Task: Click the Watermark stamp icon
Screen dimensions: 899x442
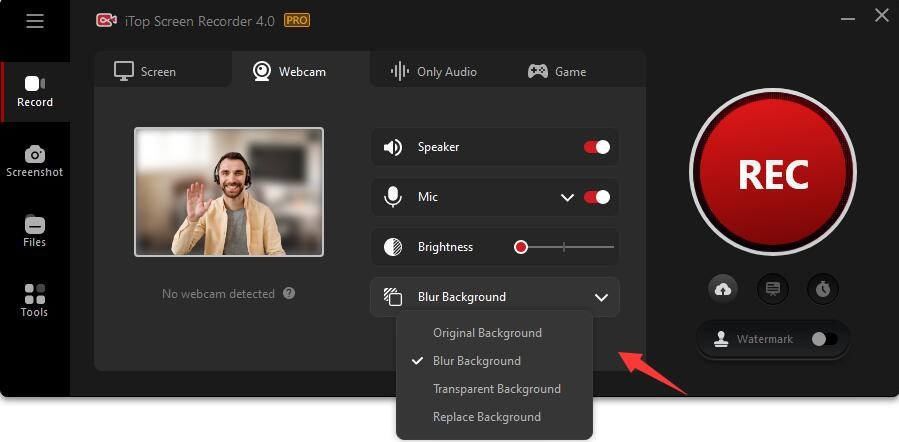Action: pos(721,339)
